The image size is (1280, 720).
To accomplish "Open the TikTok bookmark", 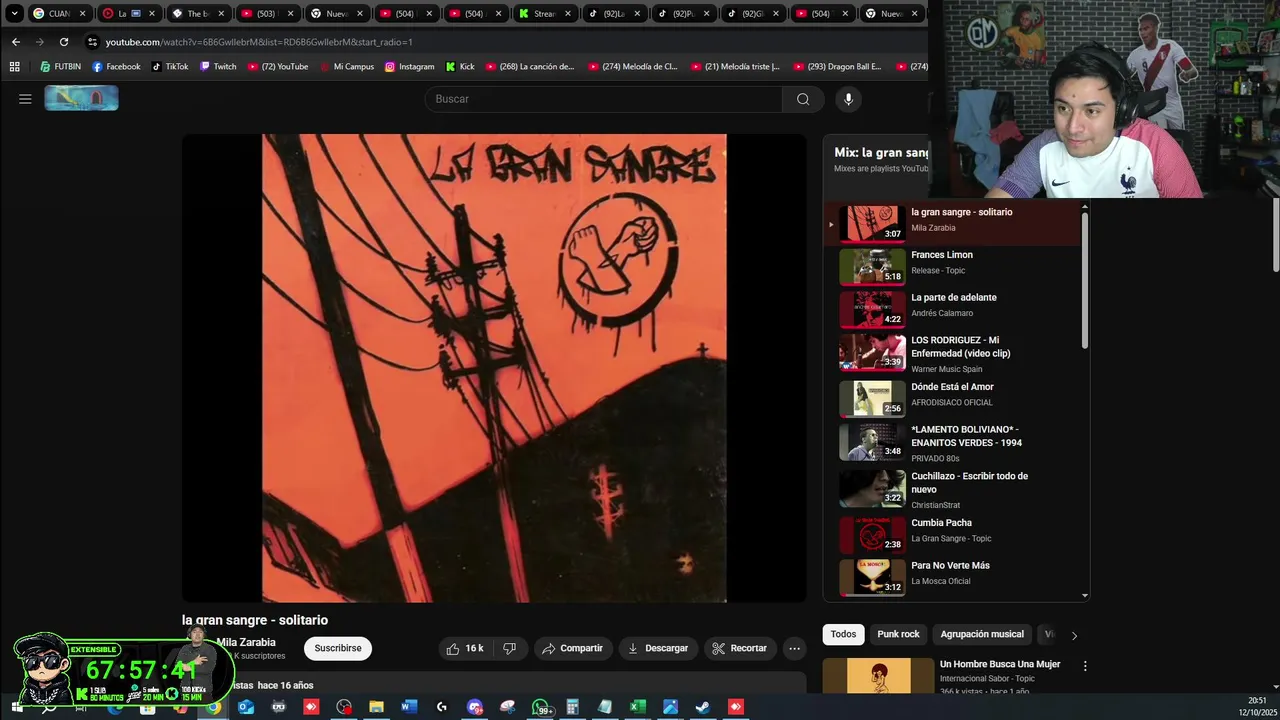I will 170,67.
